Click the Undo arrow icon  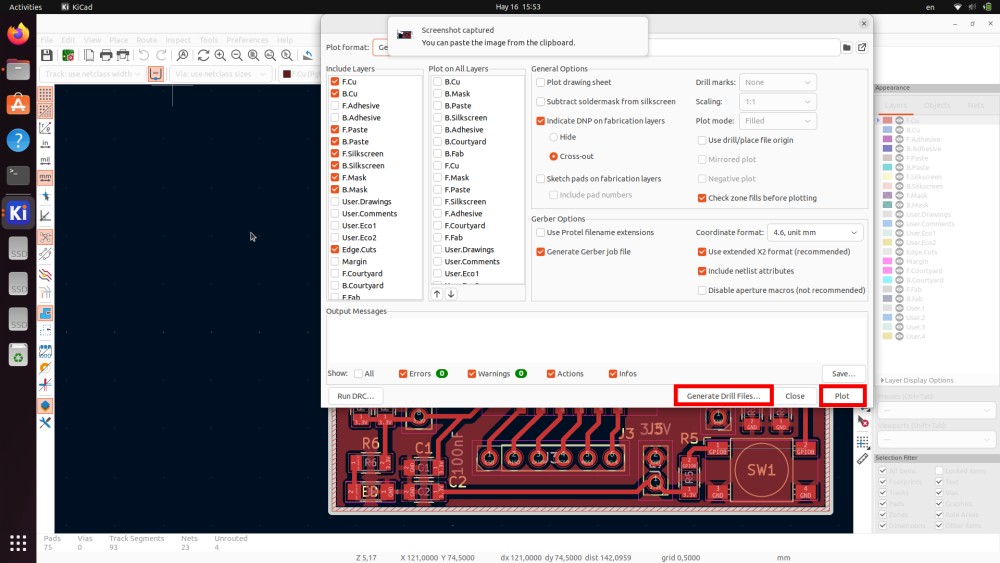click(144, 55)
